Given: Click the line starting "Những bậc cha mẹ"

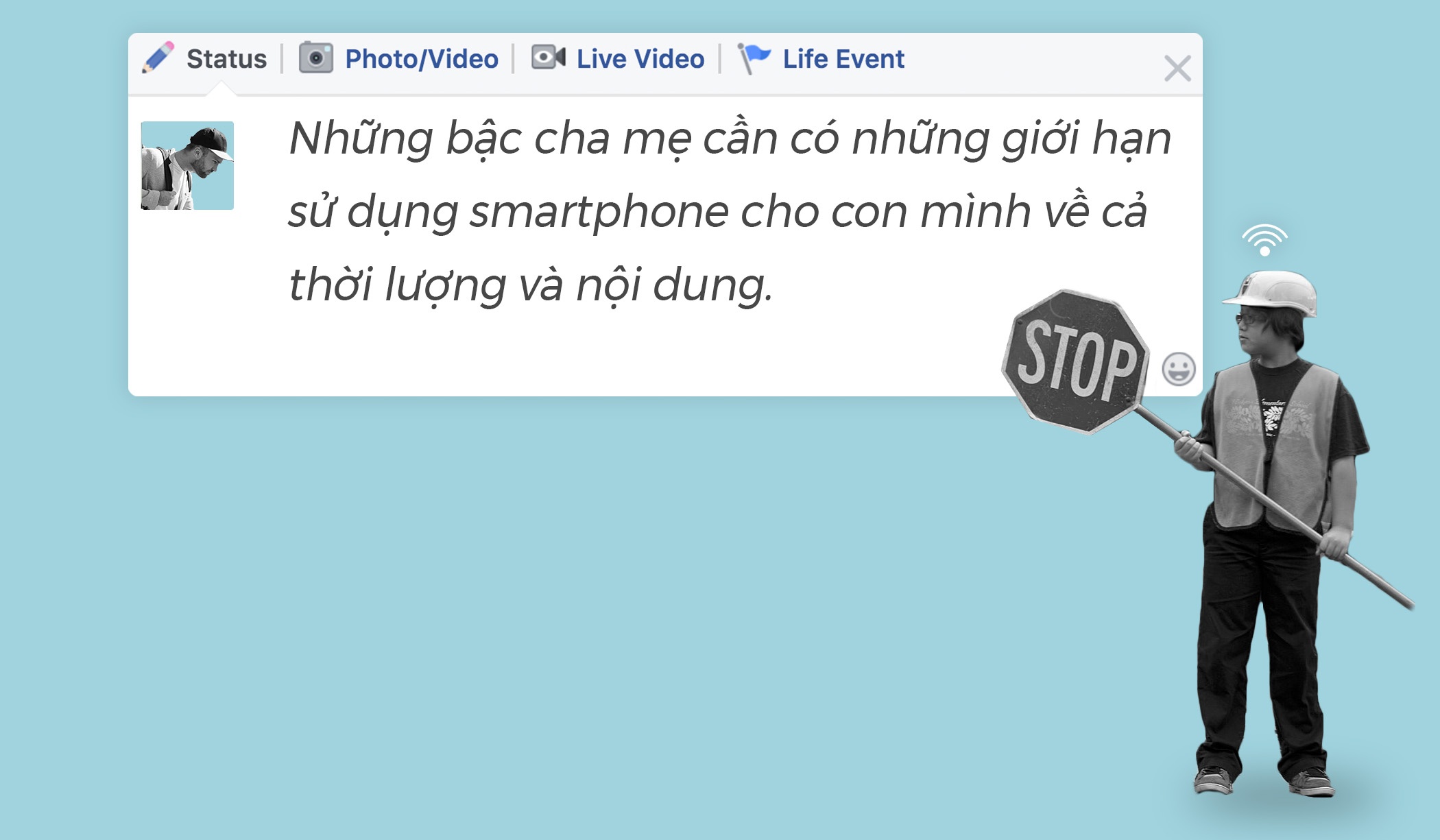Looking at the screenshot, I should (x=730, y=139).
